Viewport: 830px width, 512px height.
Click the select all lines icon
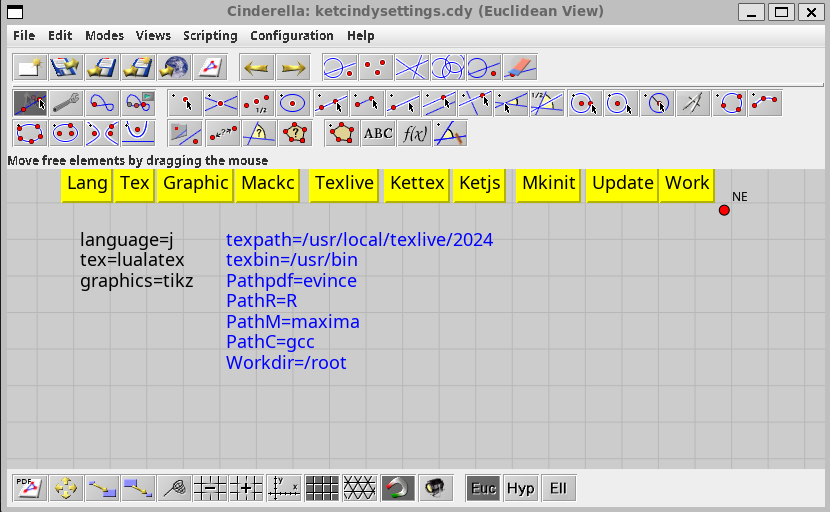click(412, 67)
